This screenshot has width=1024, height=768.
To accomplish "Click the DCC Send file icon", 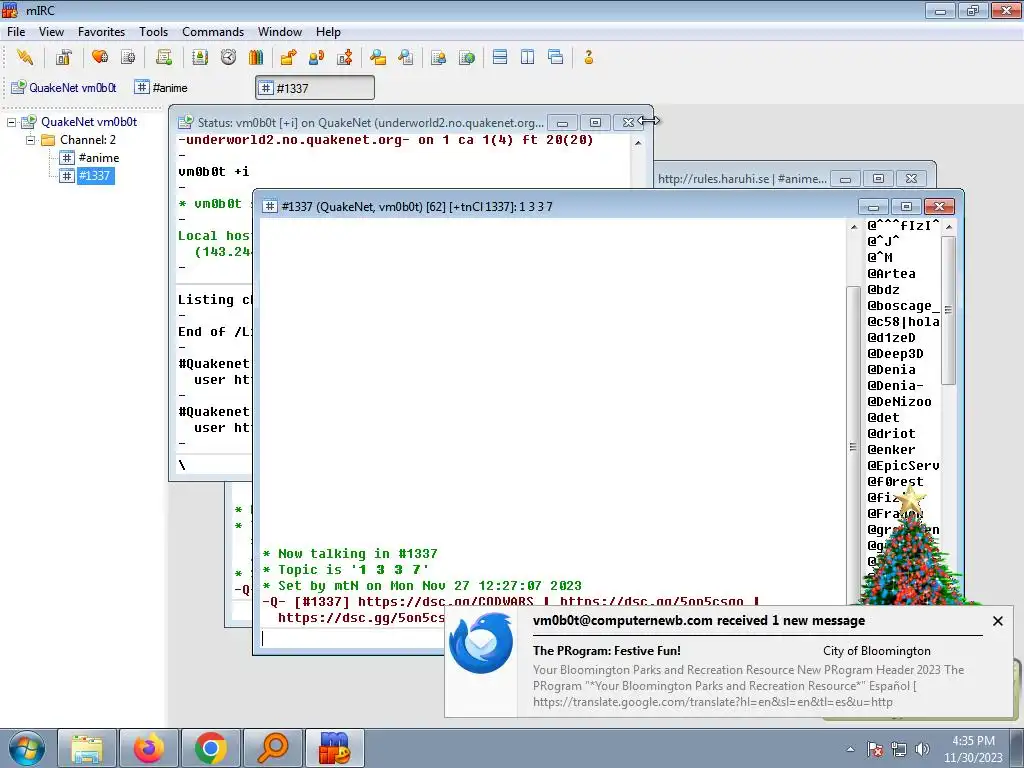I will 288,57.
